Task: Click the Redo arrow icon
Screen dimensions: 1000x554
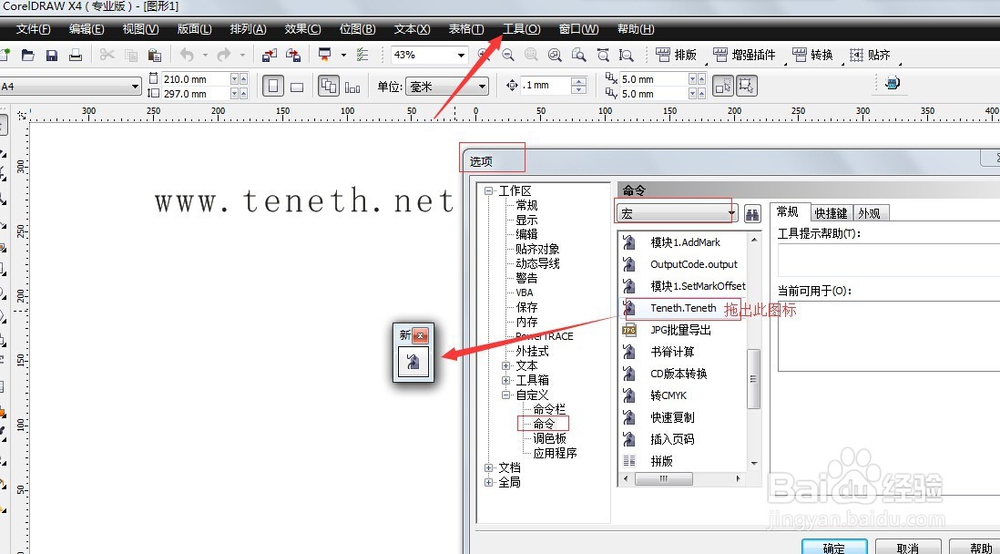Action: coord(223,55)
